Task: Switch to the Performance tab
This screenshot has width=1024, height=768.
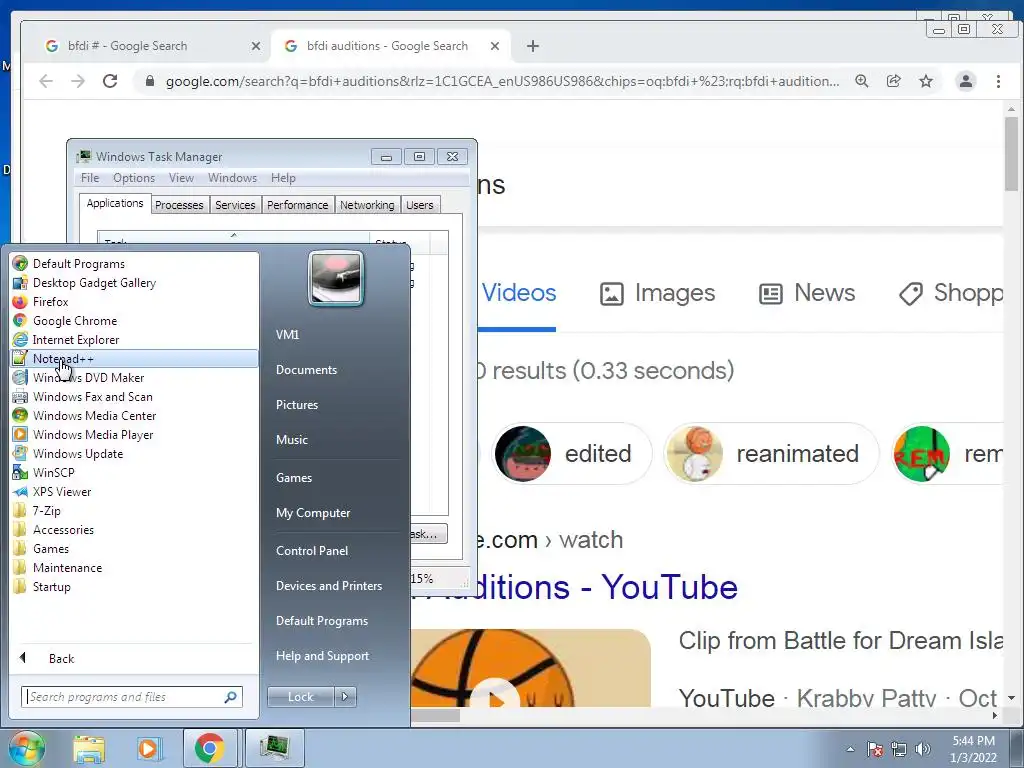Action: point(297,205)
